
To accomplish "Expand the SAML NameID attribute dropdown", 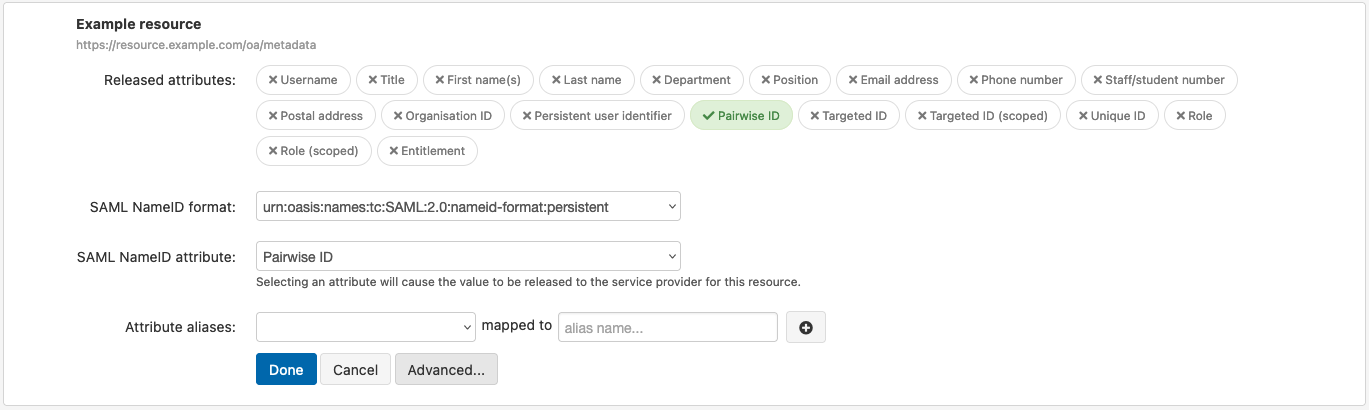I will [468, 257].
